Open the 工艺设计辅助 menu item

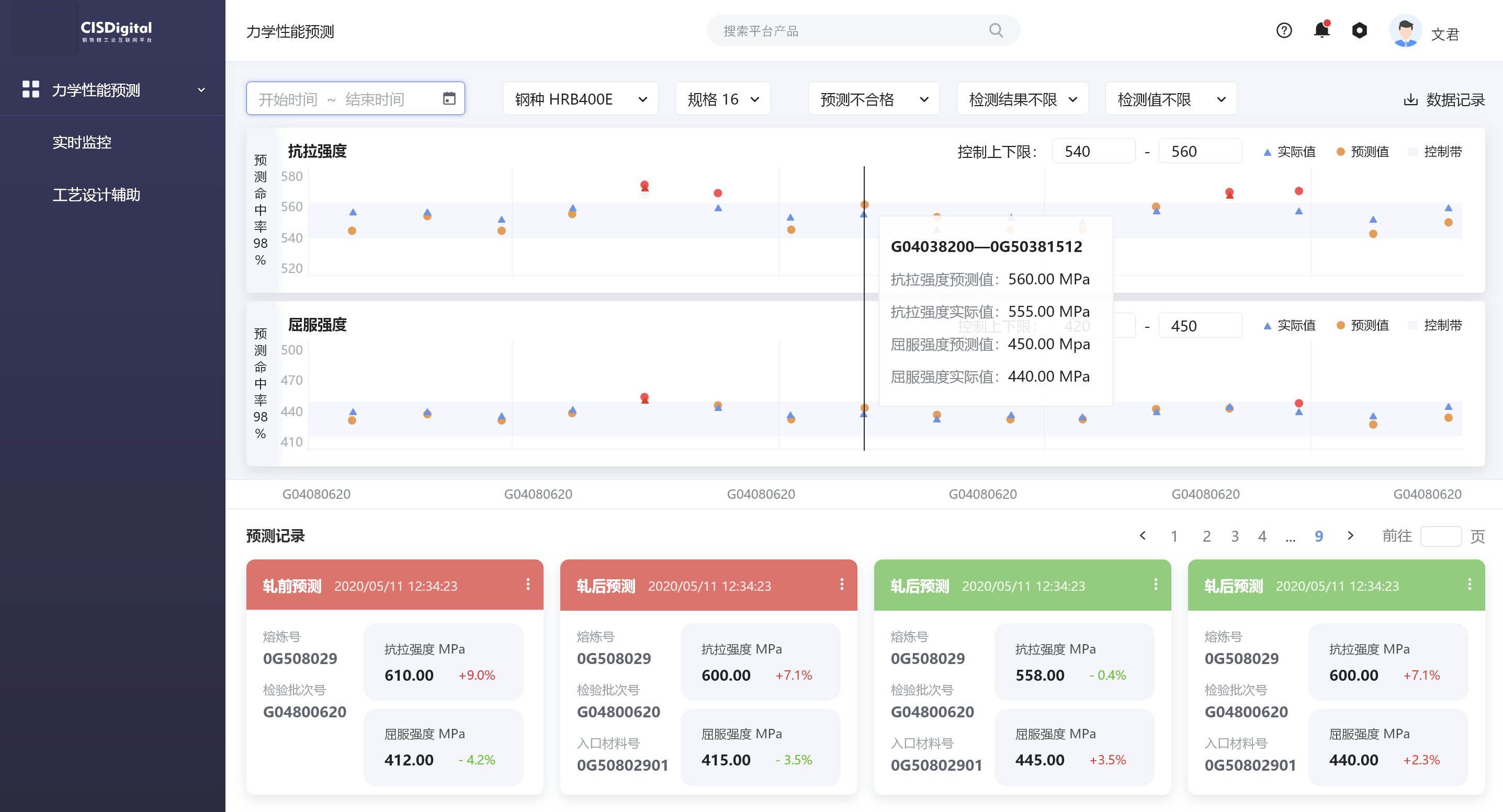[96, 195]
